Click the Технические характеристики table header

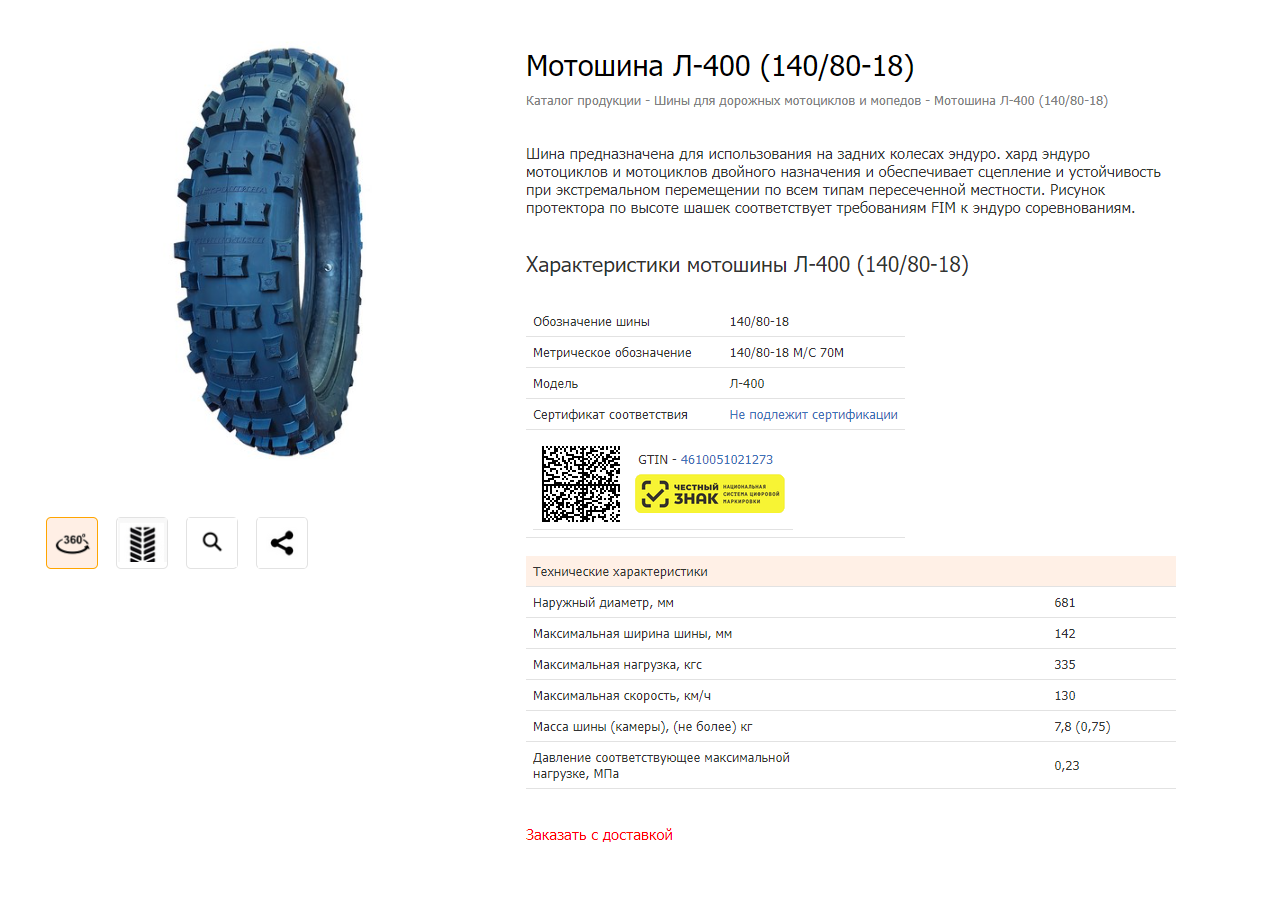tap(851, 572)
